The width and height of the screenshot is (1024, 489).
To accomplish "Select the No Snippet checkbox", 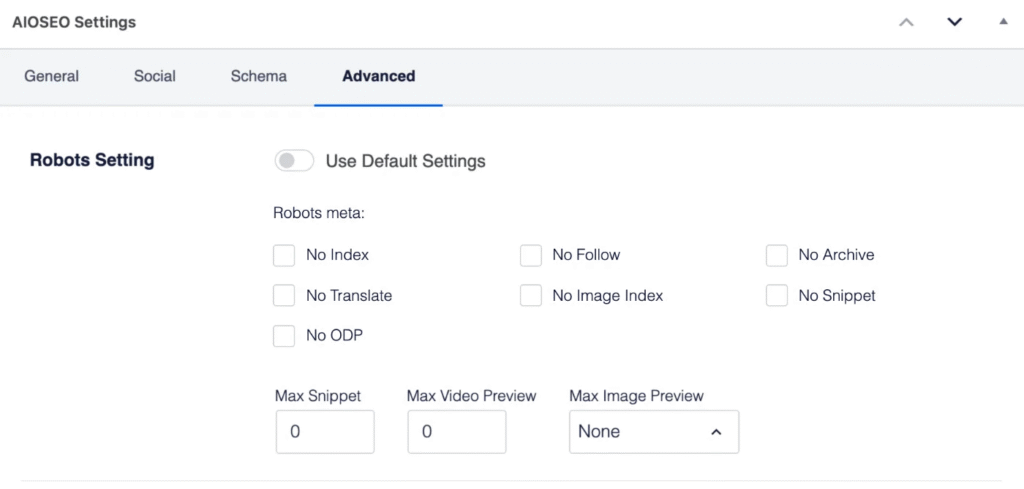I will coord(777,296).
